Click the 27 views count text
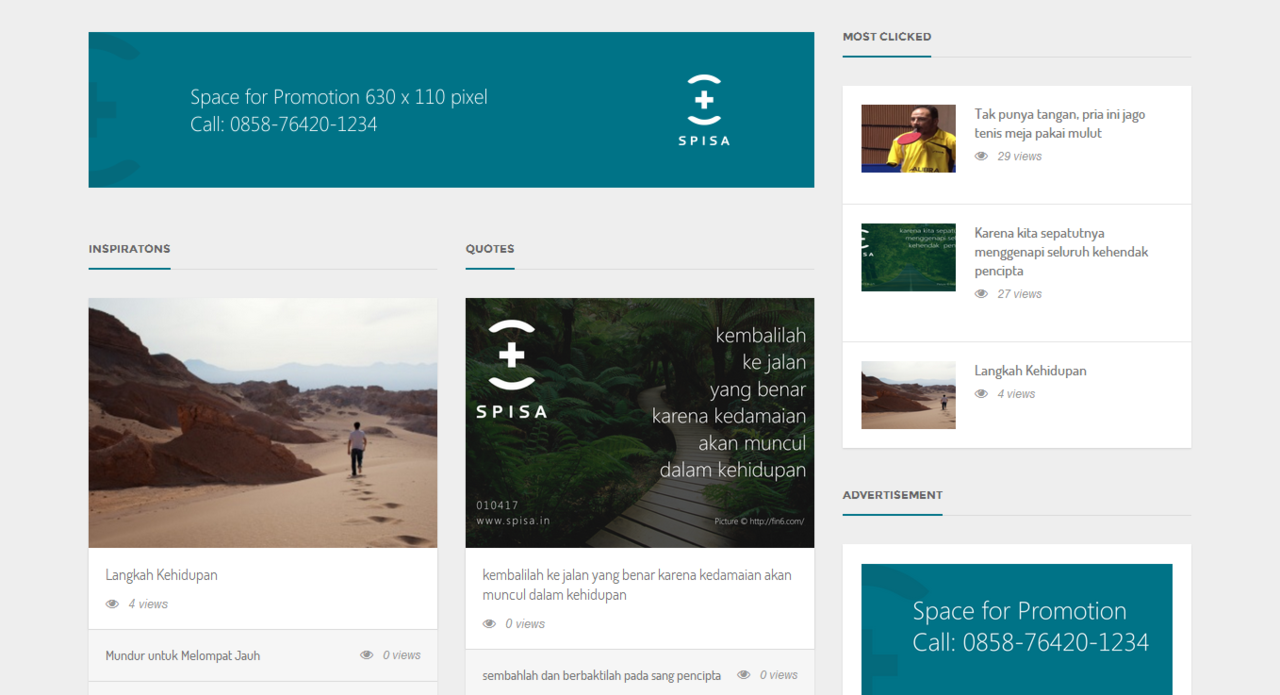The height and width of the screenshot is (695, 1280). click(x=1019, y=294)
